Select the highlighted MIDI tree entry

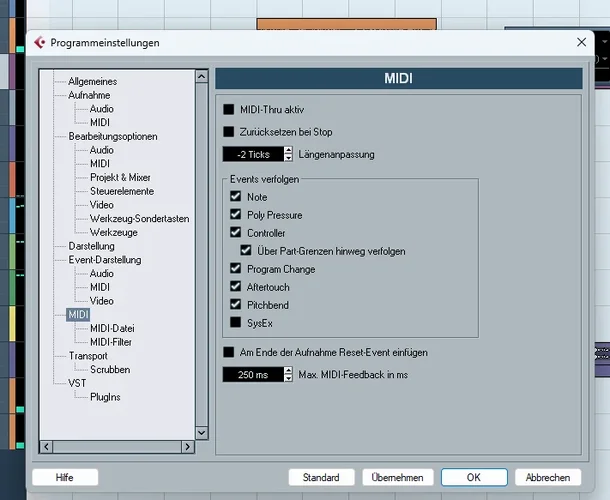point(78,314)
